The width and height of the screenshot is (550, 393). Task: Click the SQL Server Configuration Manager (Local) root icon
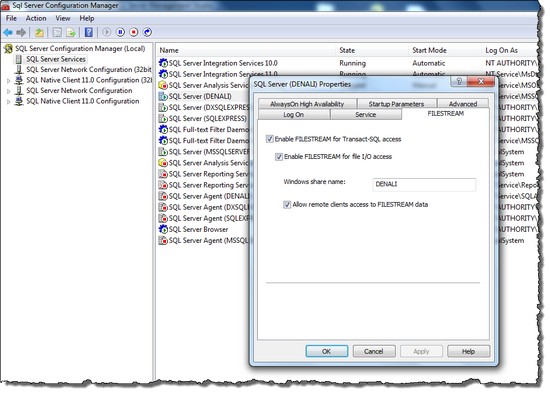8,48
